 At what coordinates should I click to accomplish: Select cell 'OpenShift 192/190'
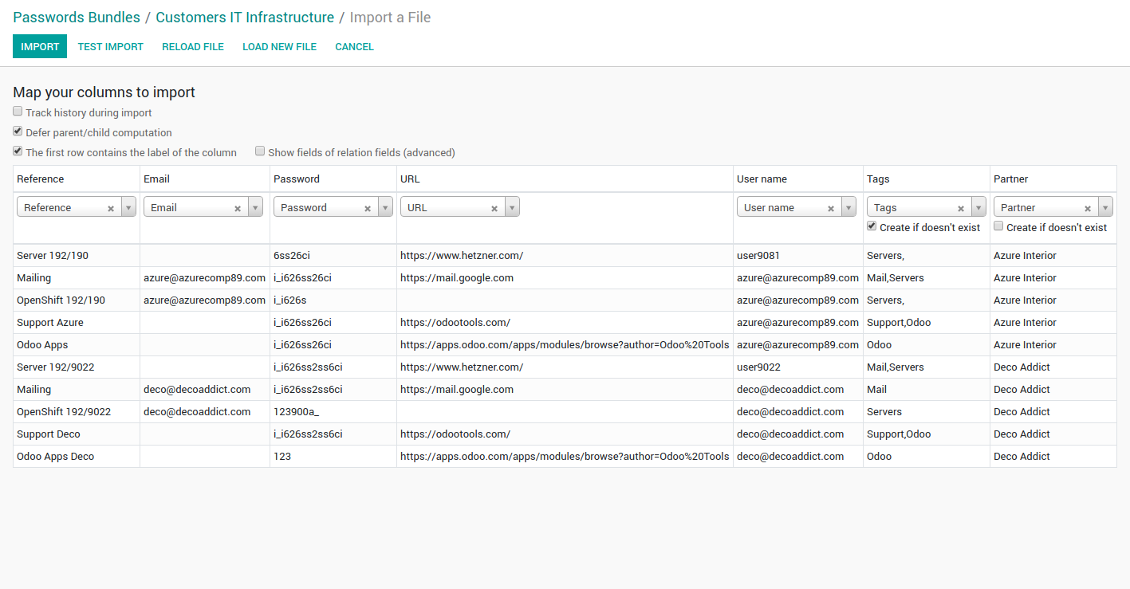point(61,300)
